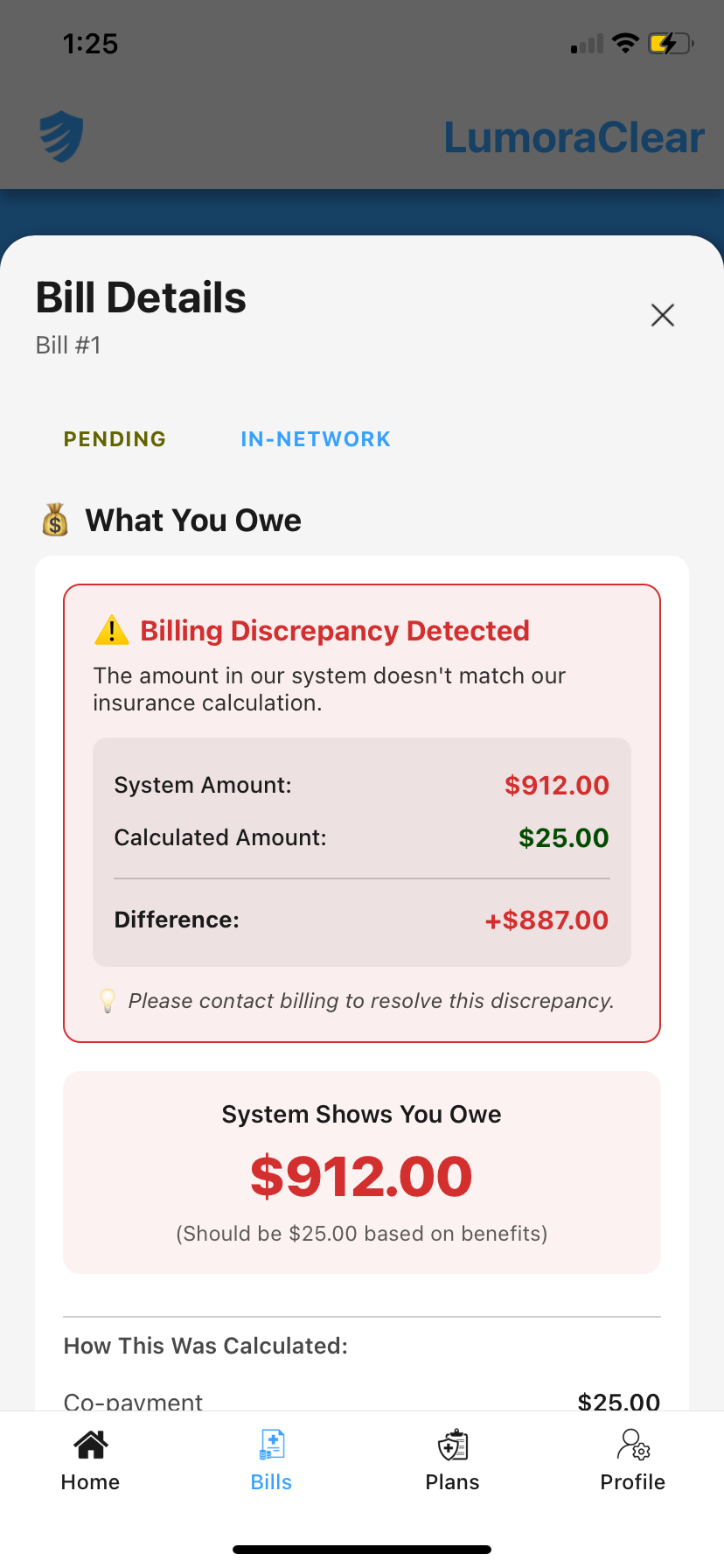Tap the contact billing hint text
Screen dimensions: 724x1568
(x=371, y=1000)
